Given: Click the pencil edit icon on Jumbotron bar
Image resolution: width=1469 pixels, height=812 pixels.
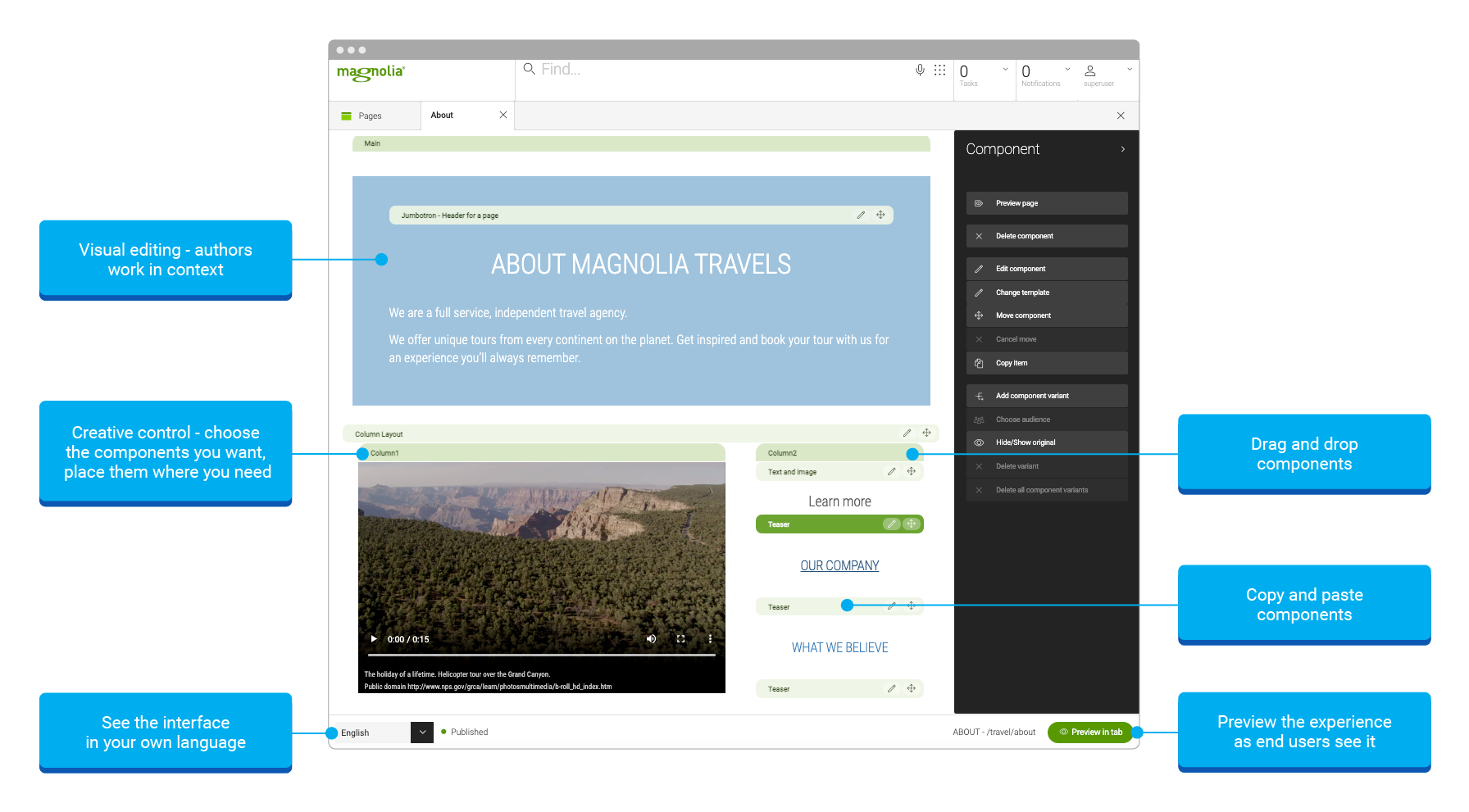Looking at the screenshot, I should 861,215.
